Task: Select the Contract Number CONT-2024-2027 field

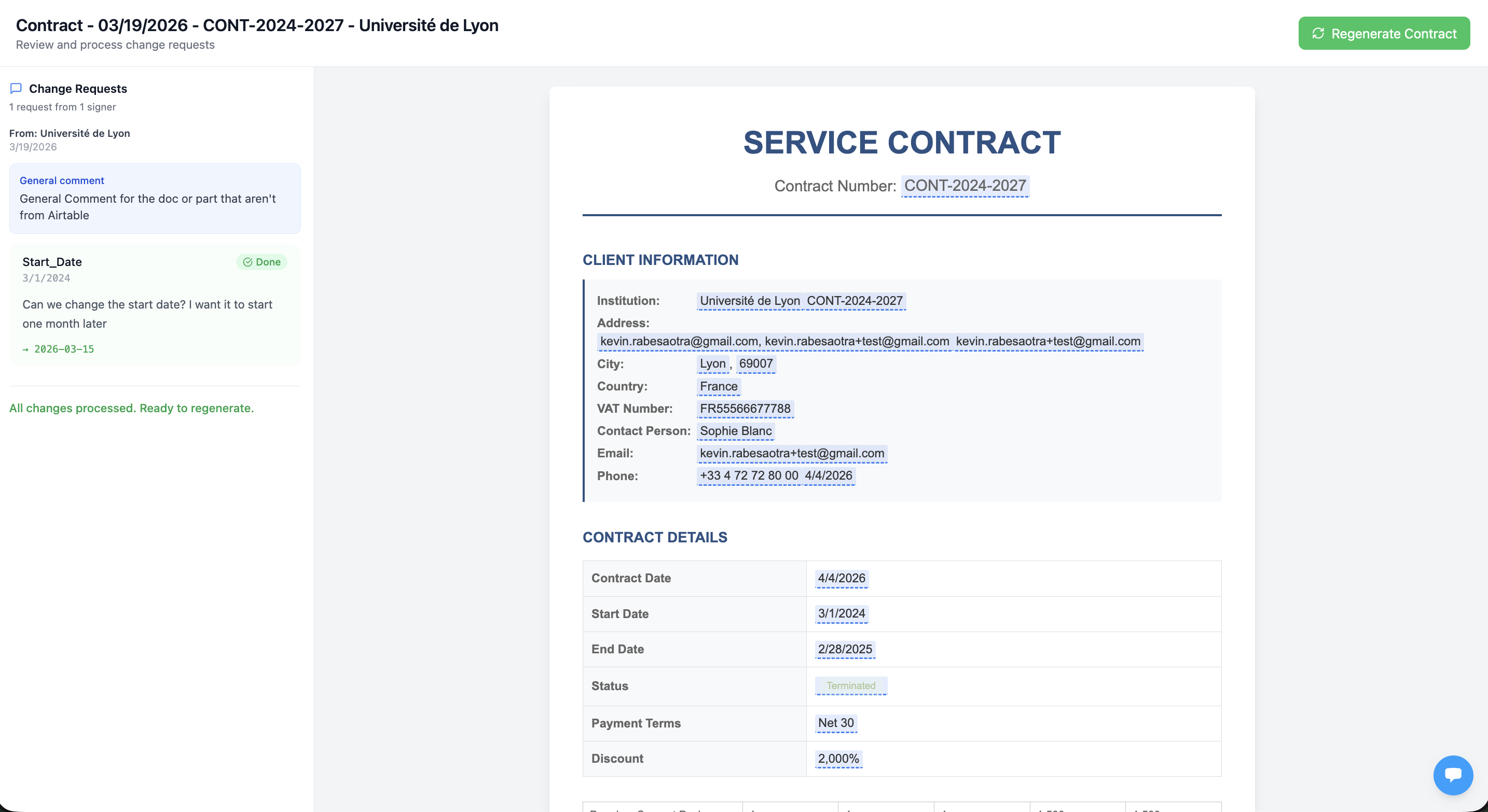Action: pos(965,186)
